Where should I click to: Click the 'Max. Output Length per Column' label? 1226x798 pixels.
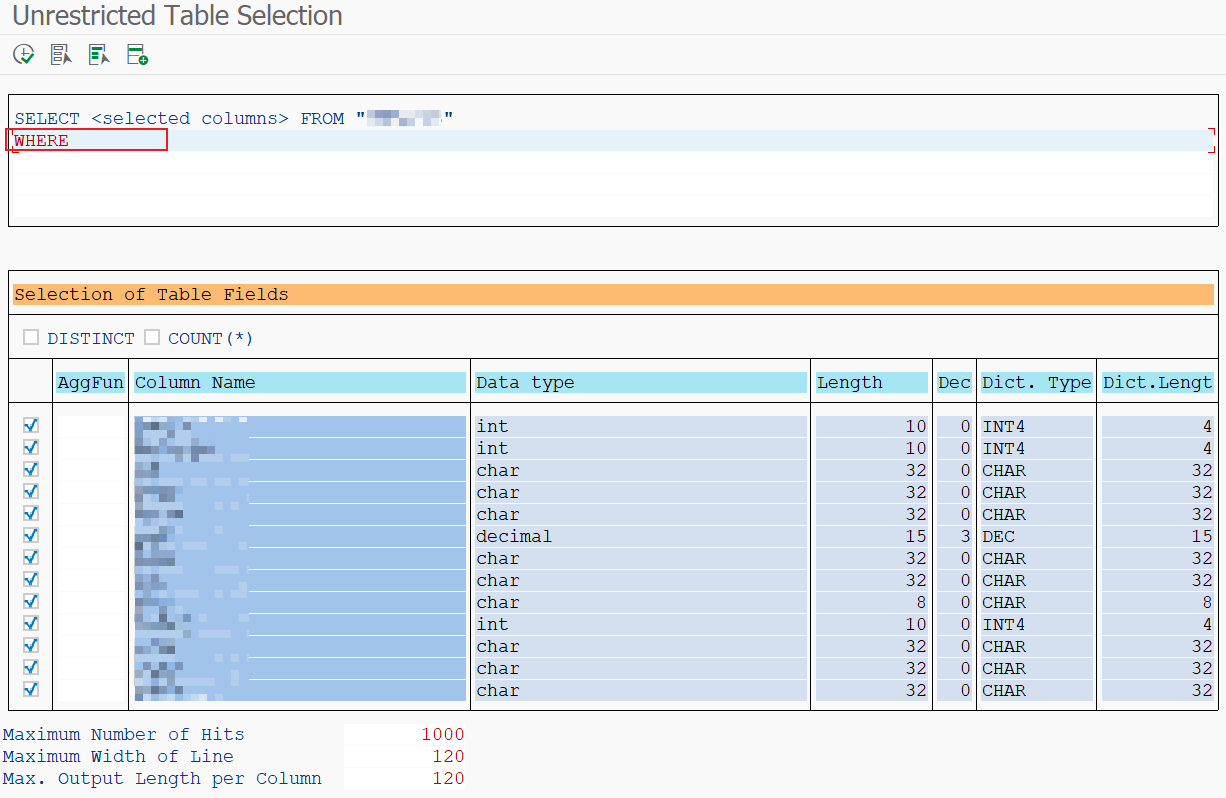162,779
